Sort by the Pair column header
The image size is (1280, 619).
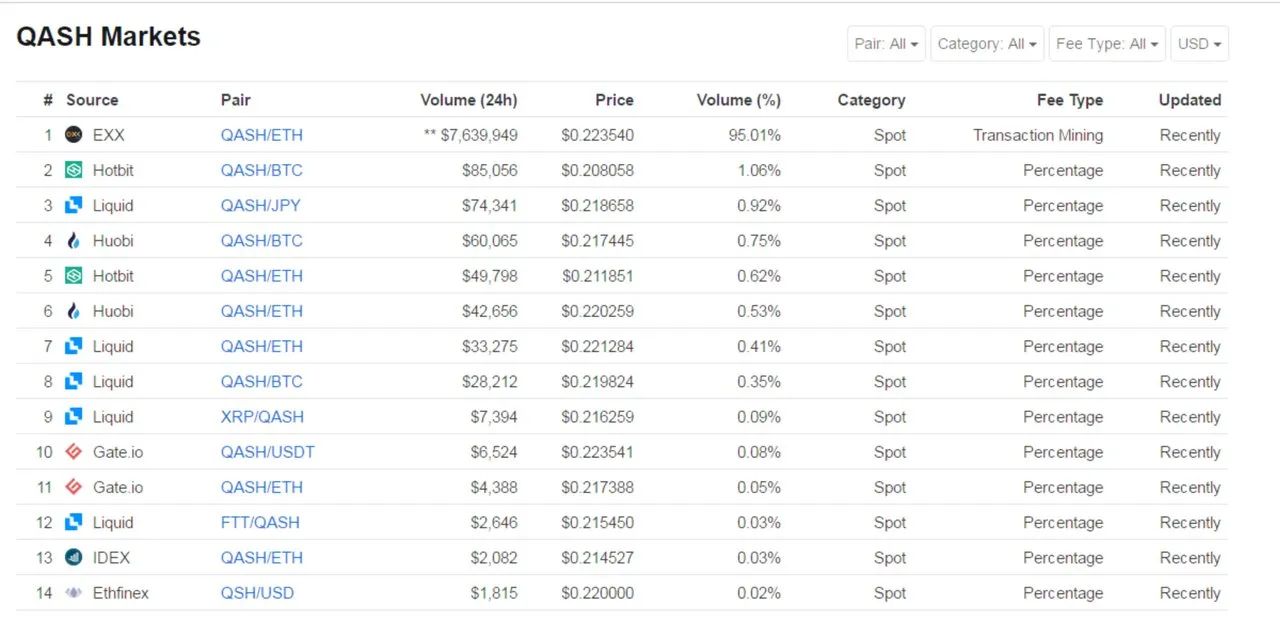236,100
